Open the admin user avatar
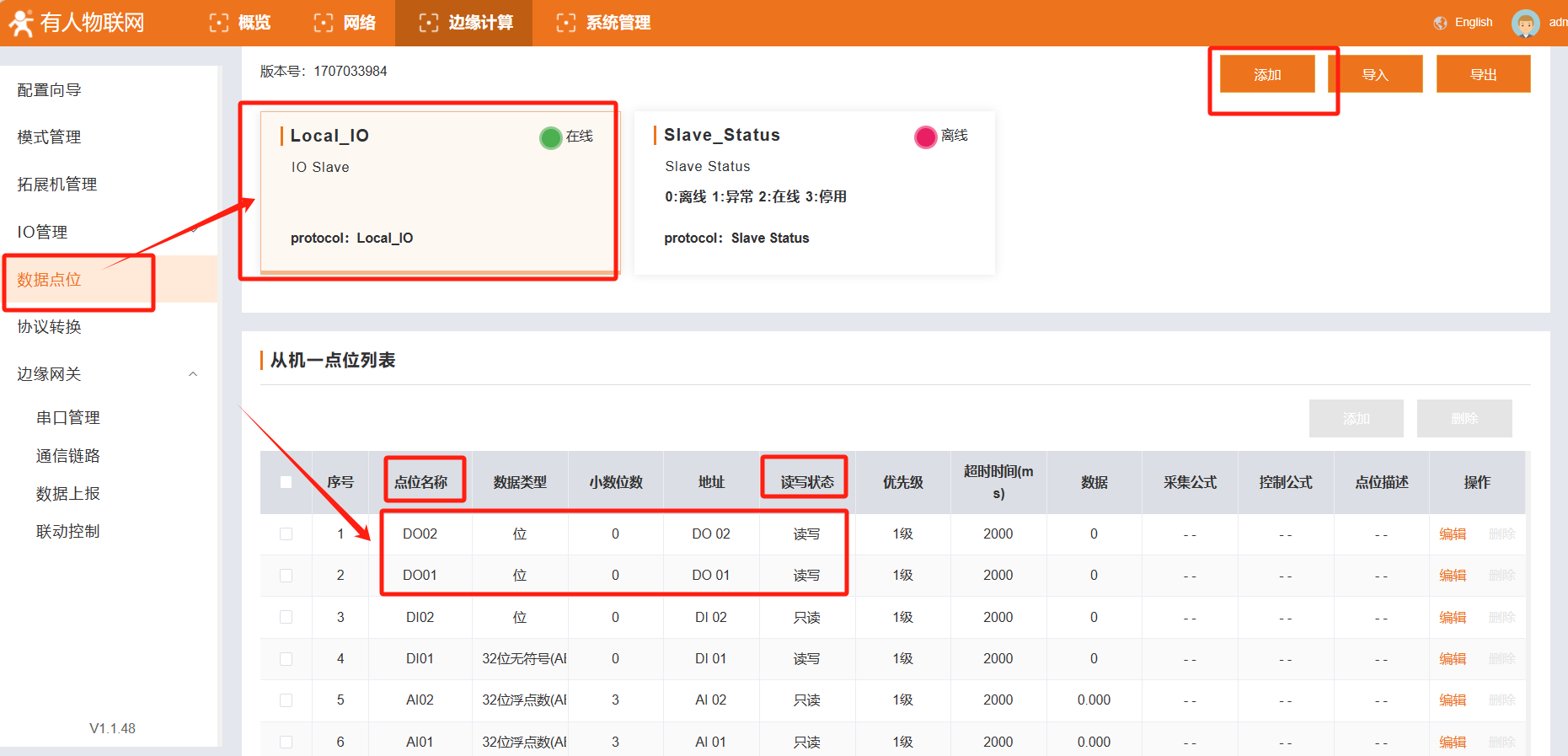This screenshot has height=756, width=1568. [1525, 23]
